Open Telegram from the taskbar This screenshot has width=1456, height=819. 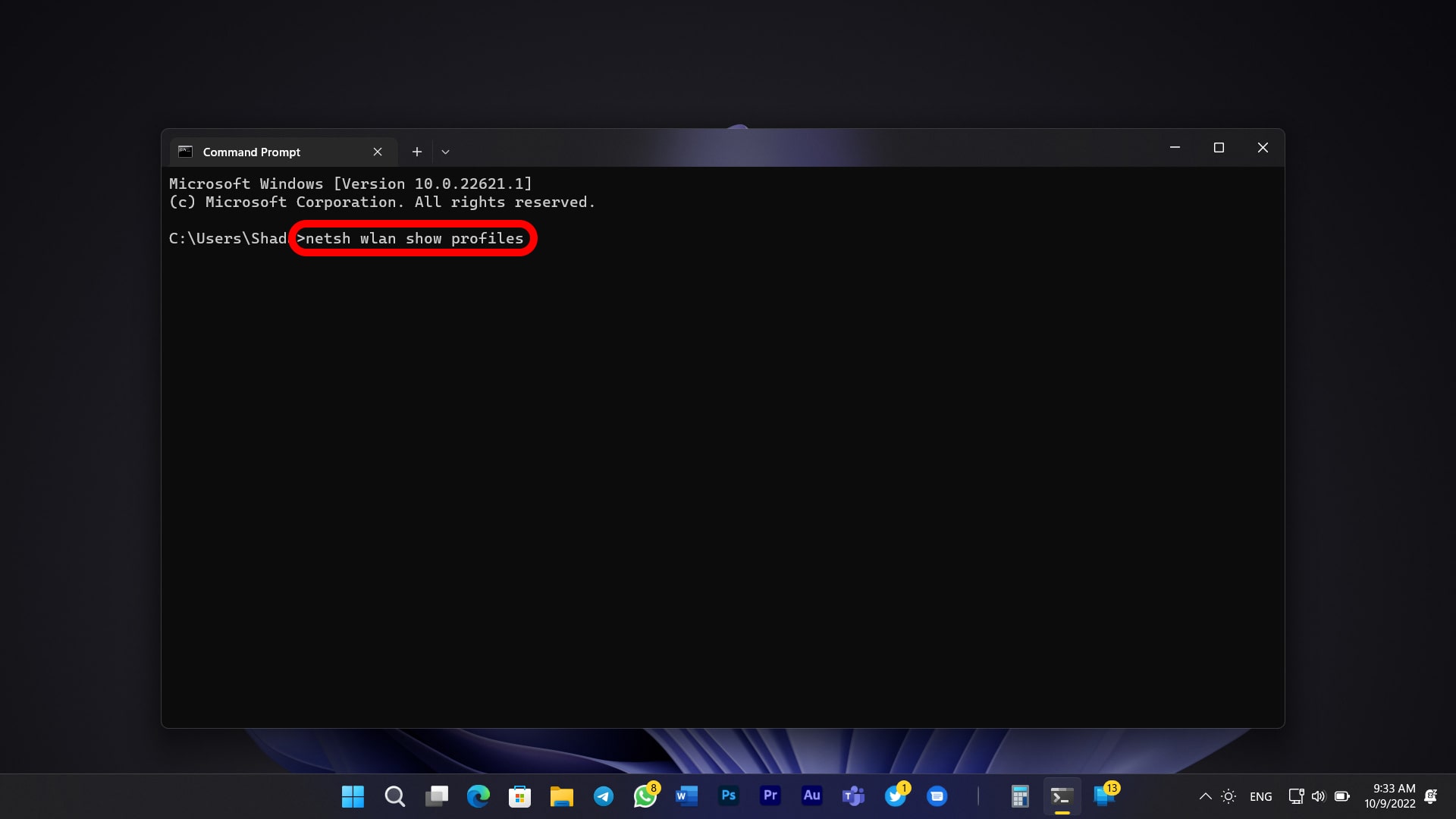[x=603, y=796]
